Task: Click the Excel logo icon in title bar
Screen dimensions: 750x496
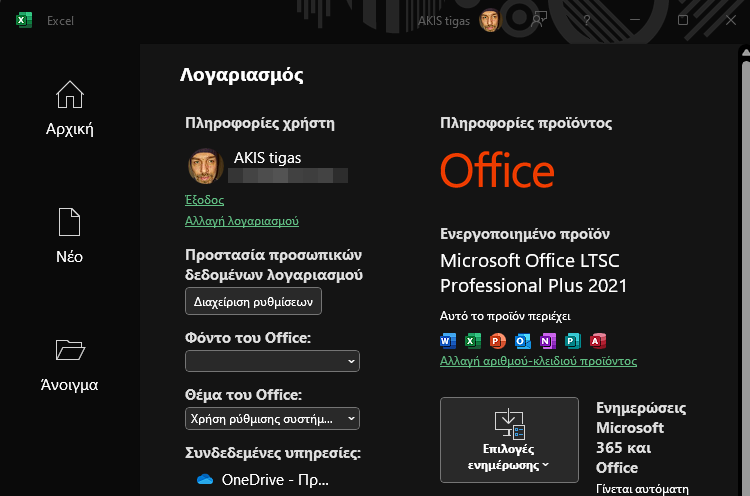Action: [x=24, y=21]
